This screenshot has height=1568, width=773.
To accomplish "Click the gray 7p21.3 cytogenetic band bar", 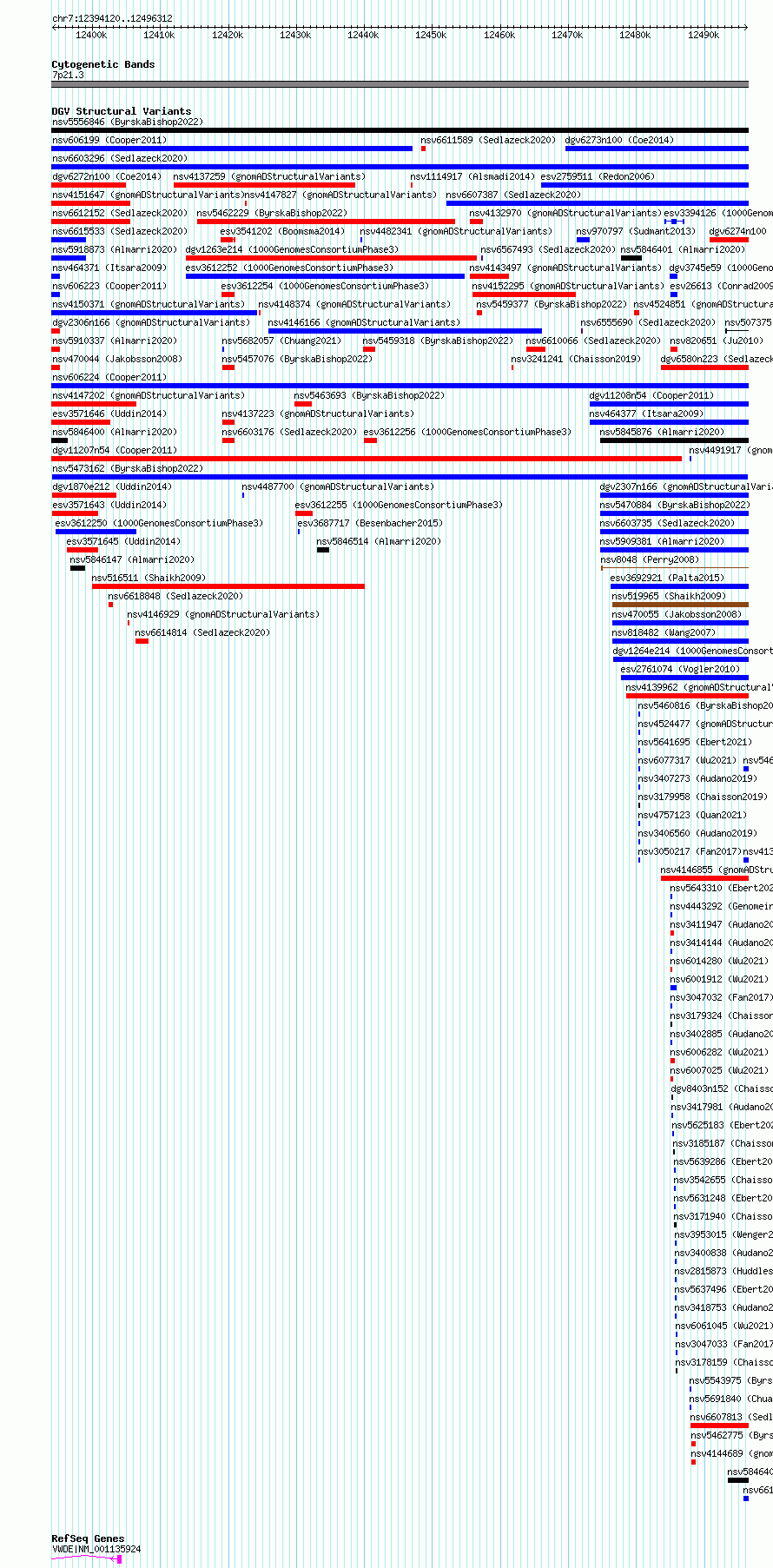I will (400, 84).
